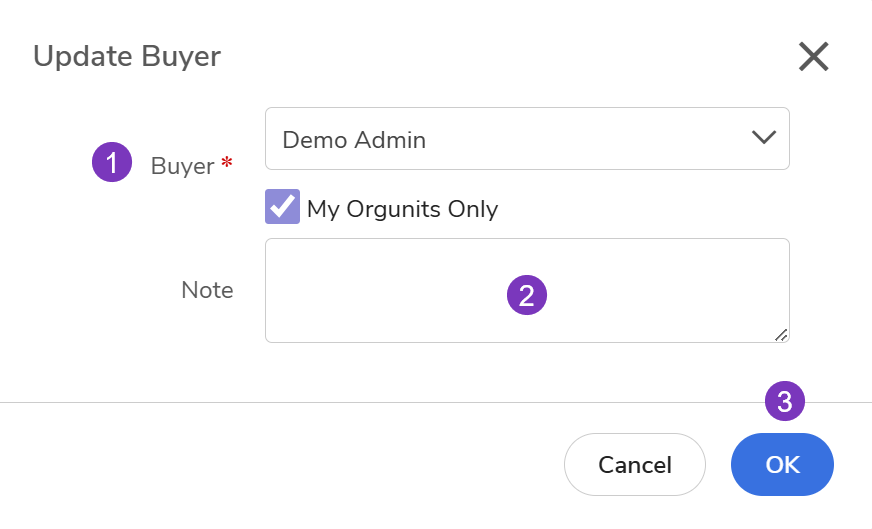Viewport: 872px width, 529px height.
Task: Click the purple step 1 badge
Action: (112, 163)
